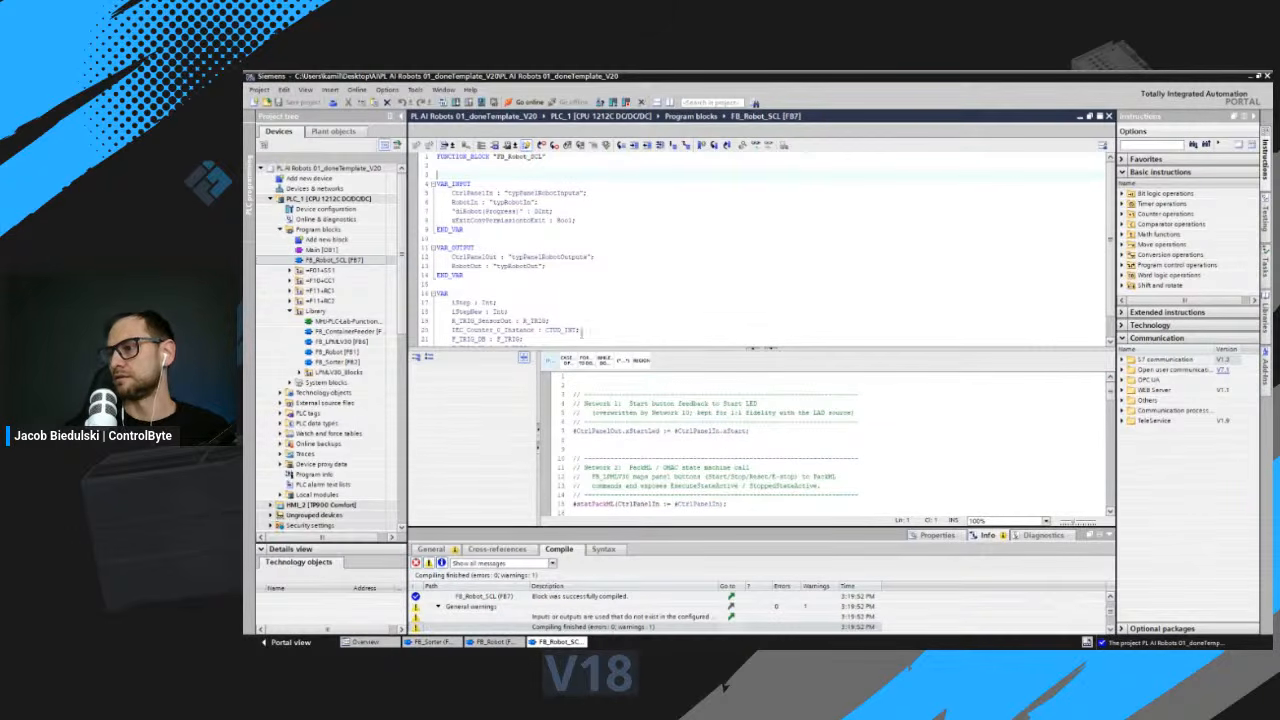Expand the =F01+SS1 group in tree
This screenshot has width=1280, height=720.
290,270
